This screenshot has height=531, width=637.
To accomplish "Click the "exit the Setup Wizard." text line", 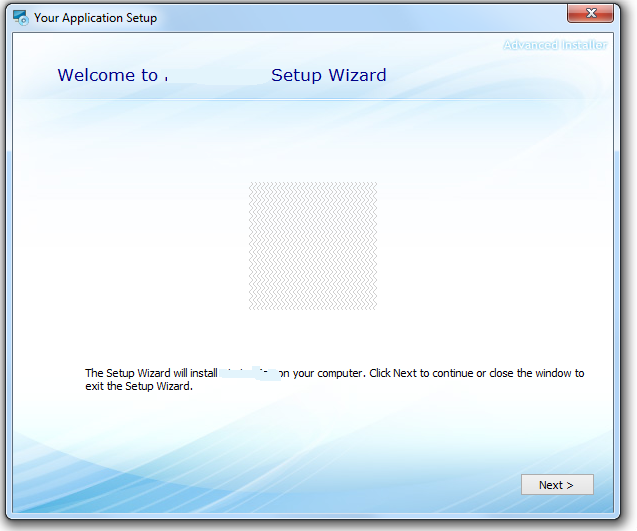I will (x=139, y=387).
